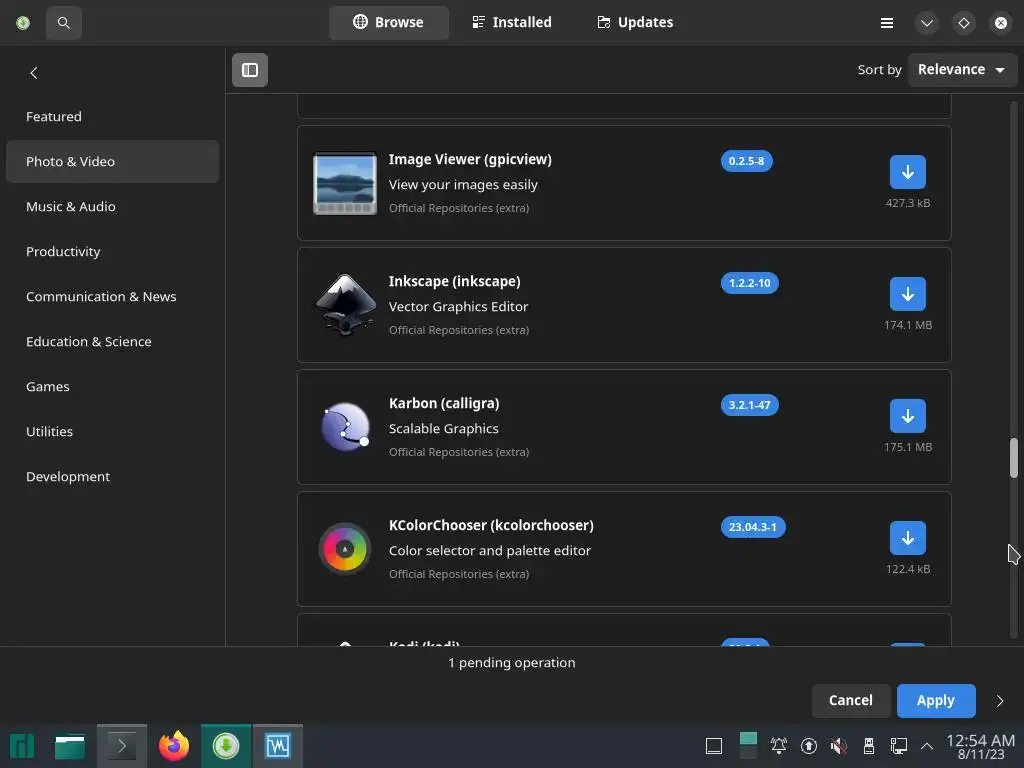This screenshot has width=1024, height=768.
Task: Cancel the pending operation
Action: [850, 701]
